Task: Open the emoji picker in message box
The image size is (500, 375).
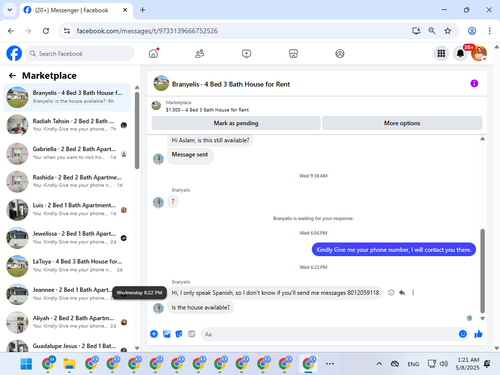Action: [463, 334]
